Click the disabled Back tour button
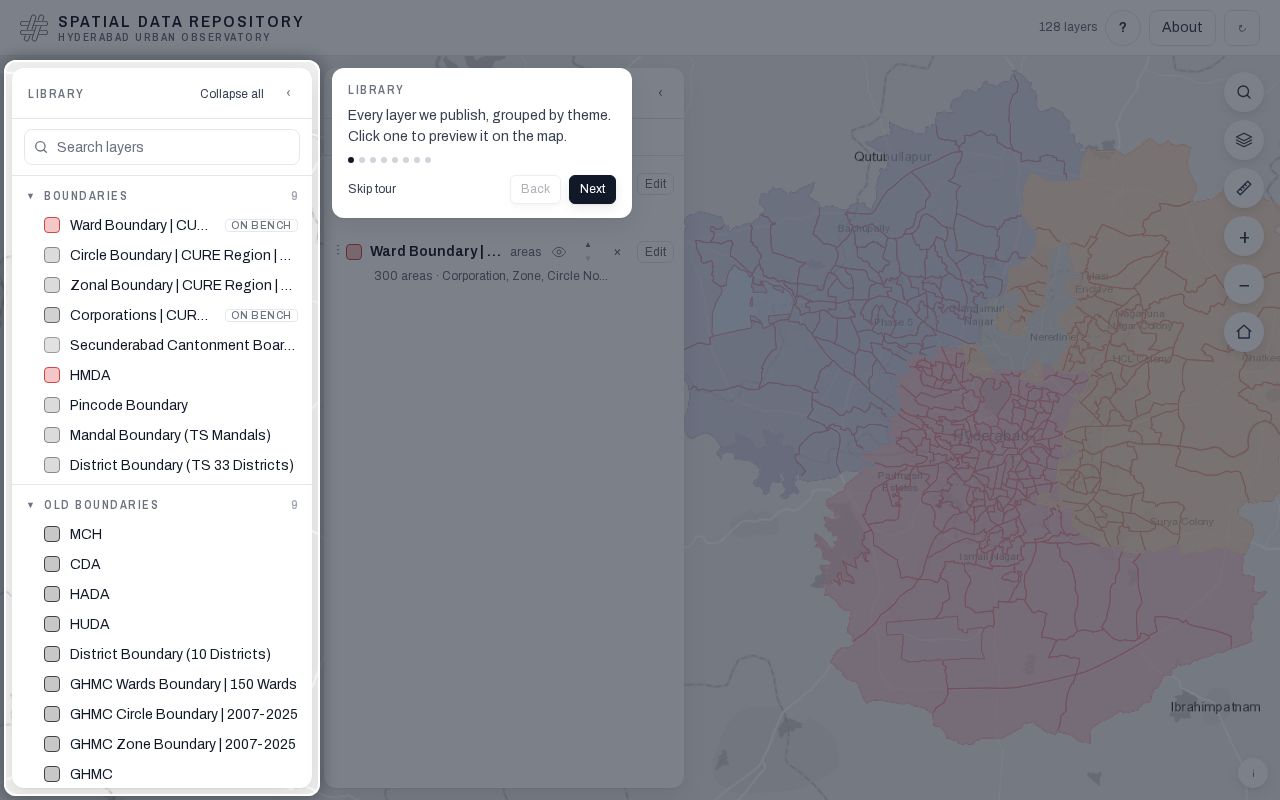The width and height of the screenshot is (1280, 800). (535, 189)
